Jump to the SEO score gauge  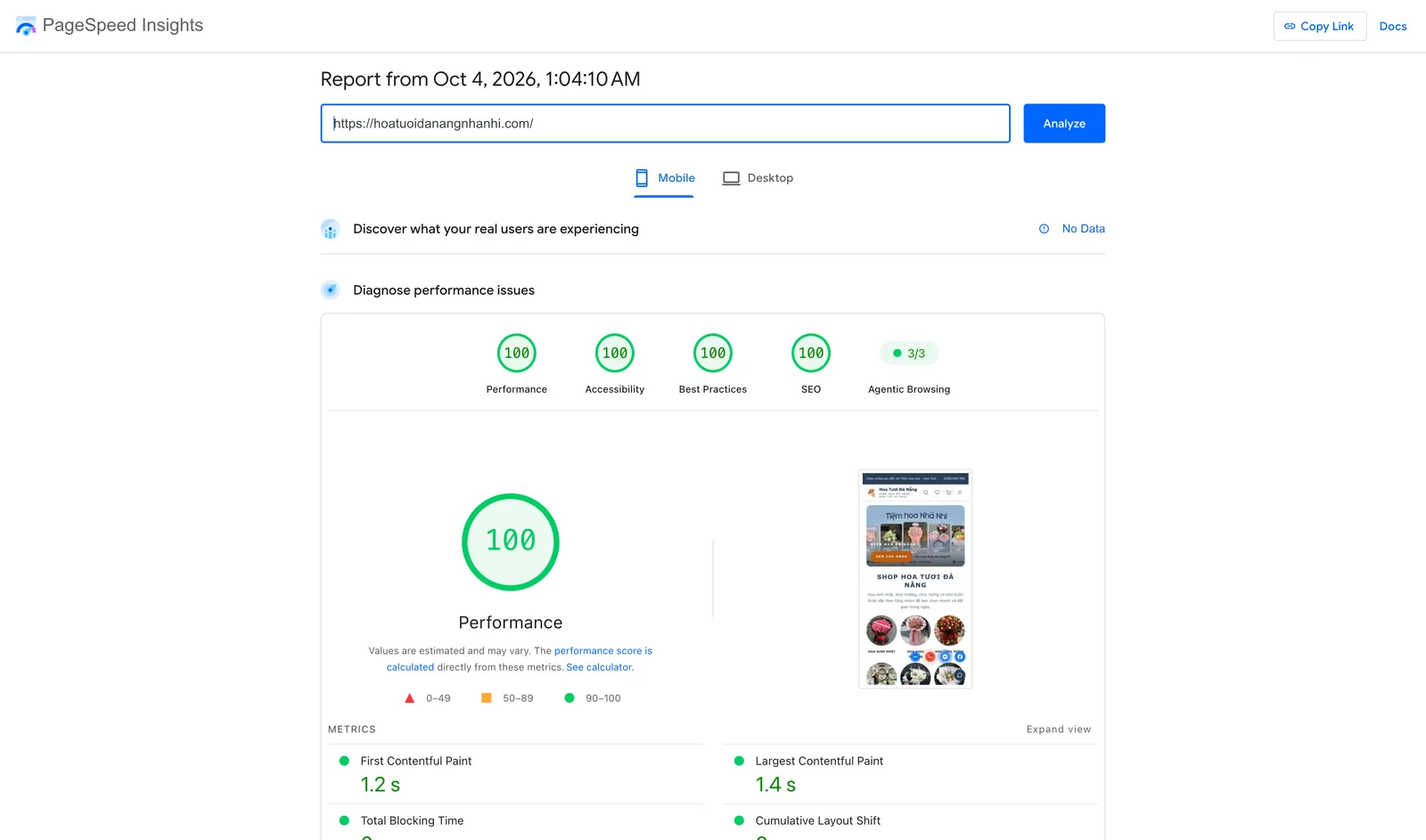811,353
